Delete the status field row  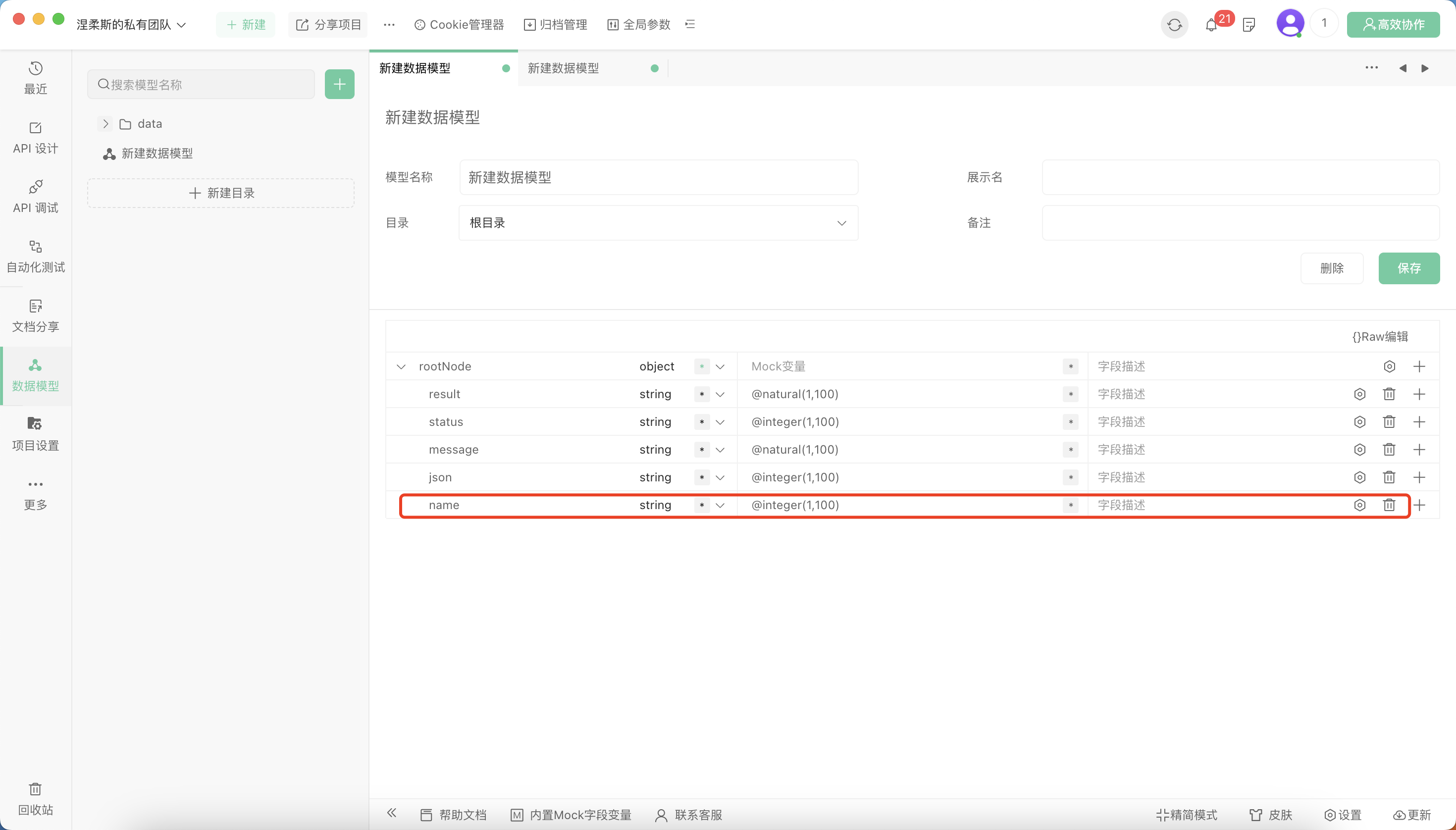pos(1389,422)
